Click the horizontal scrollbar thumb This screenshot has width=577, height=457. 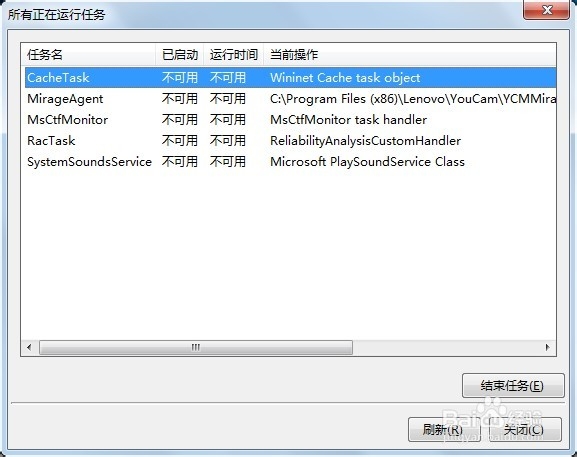tap(196, 347)
